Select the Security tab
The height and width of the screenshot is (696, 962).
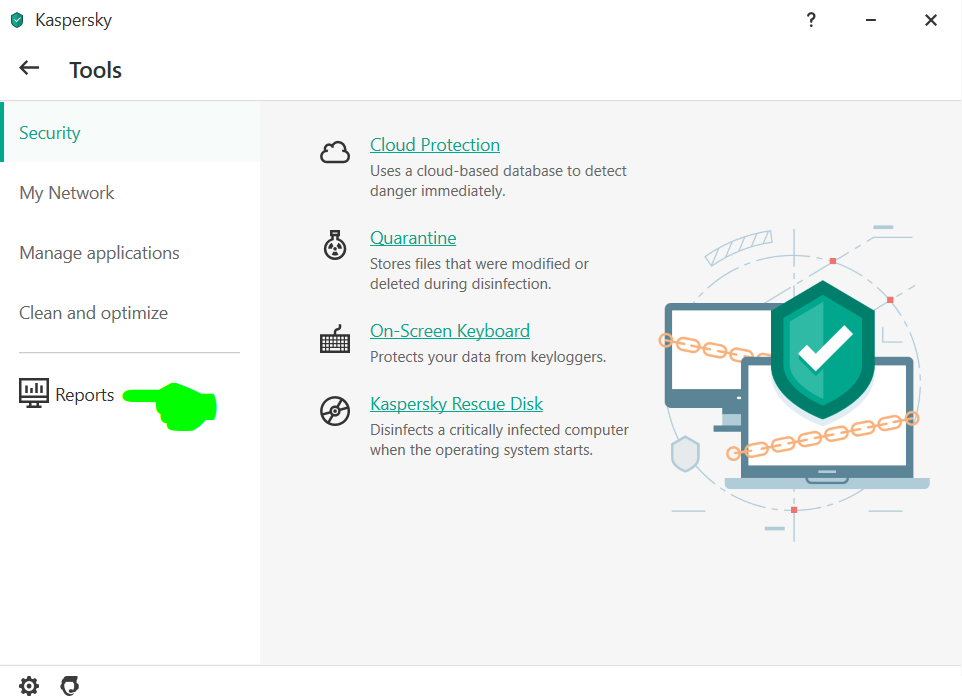pyautogui.click(x=130, y=133)
